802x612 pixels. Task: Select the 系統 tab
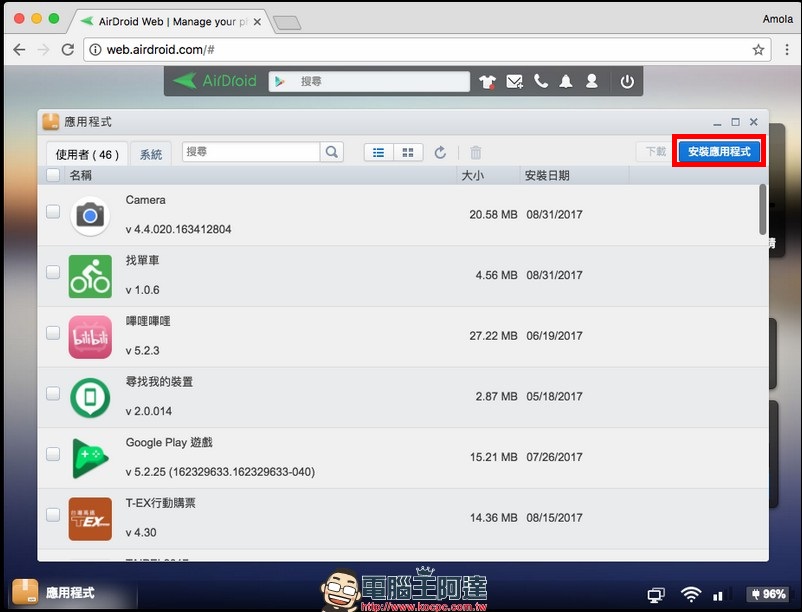(151, 154)
